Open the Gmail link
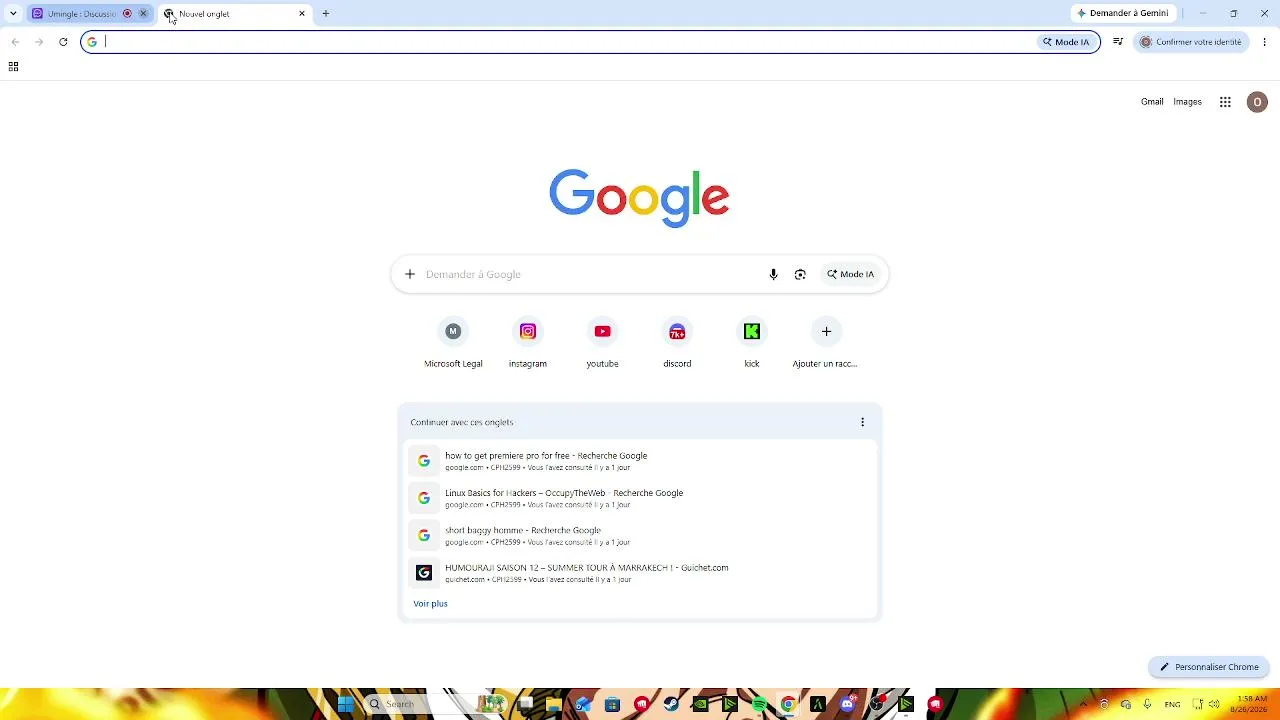Image resolution: width=1280 pixels, height=720 pixels. [1152, 102]
